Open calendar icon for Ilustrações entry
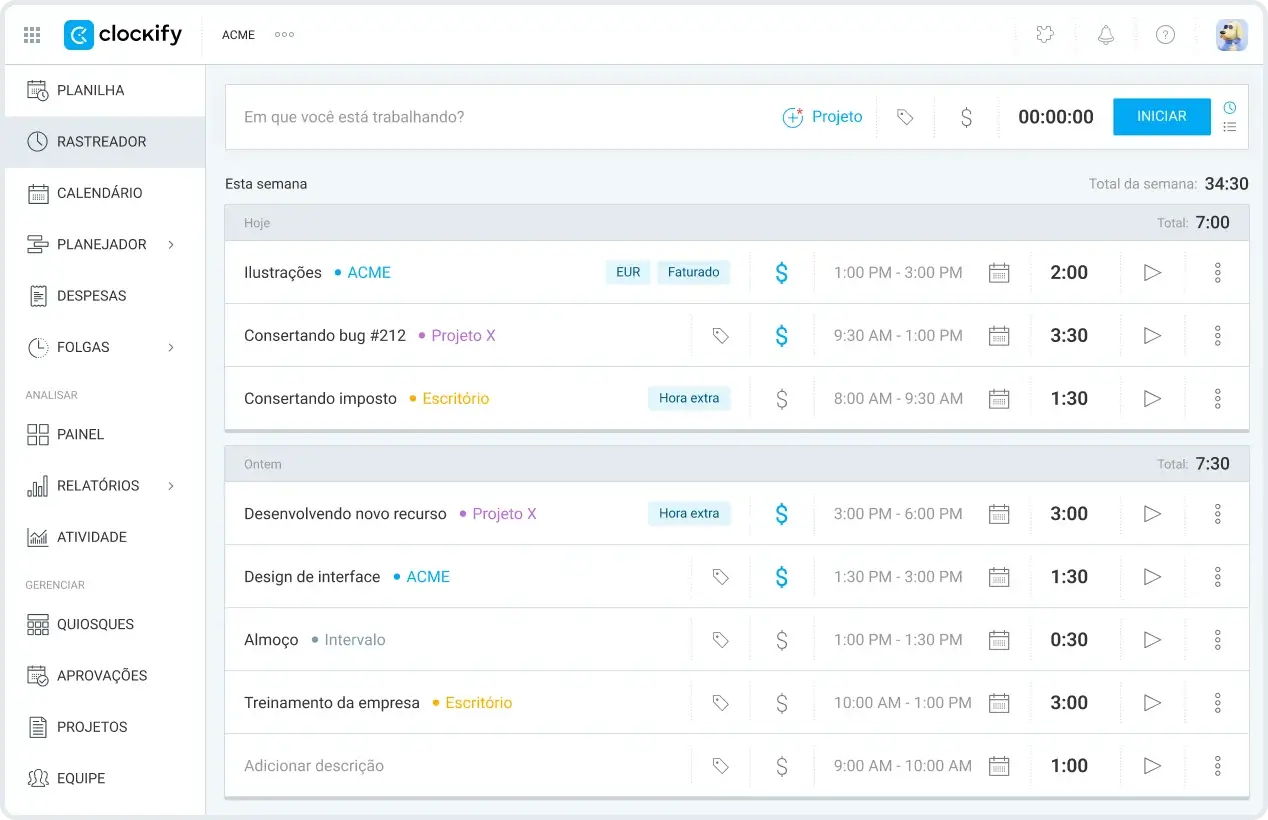This screenshot has width=1268, height=820. tap(999, 273)
